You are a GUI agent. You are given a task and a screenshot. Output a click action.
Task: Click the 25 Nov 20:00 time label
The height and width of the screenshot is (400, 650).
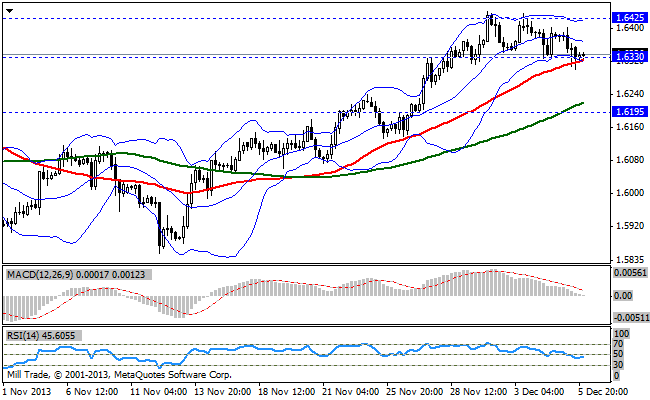coord(415,392)
